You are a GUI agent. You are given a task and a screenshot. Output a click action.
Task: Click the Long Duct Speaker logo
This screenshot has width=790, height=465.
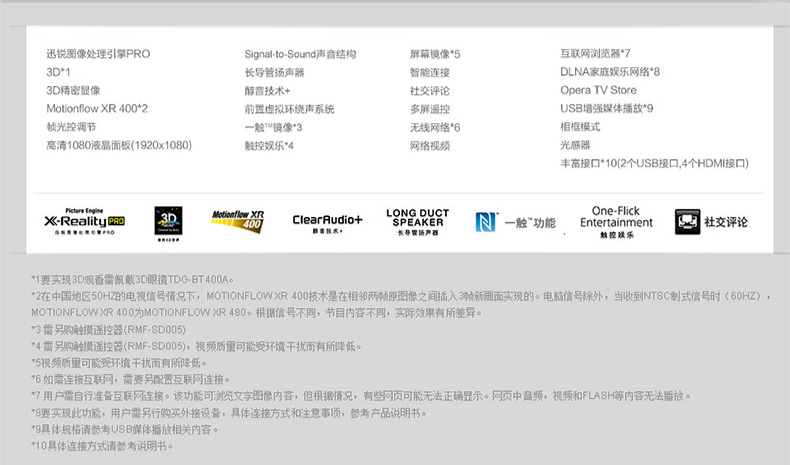pos(418,222)
